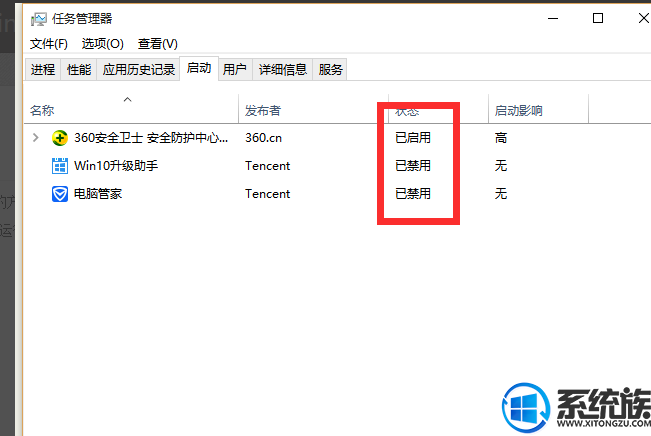The width and height of the screenshot is (651, 436).
Task: Click the 电脑管家 blue shield icon
Action: click(x=60, y=194)
